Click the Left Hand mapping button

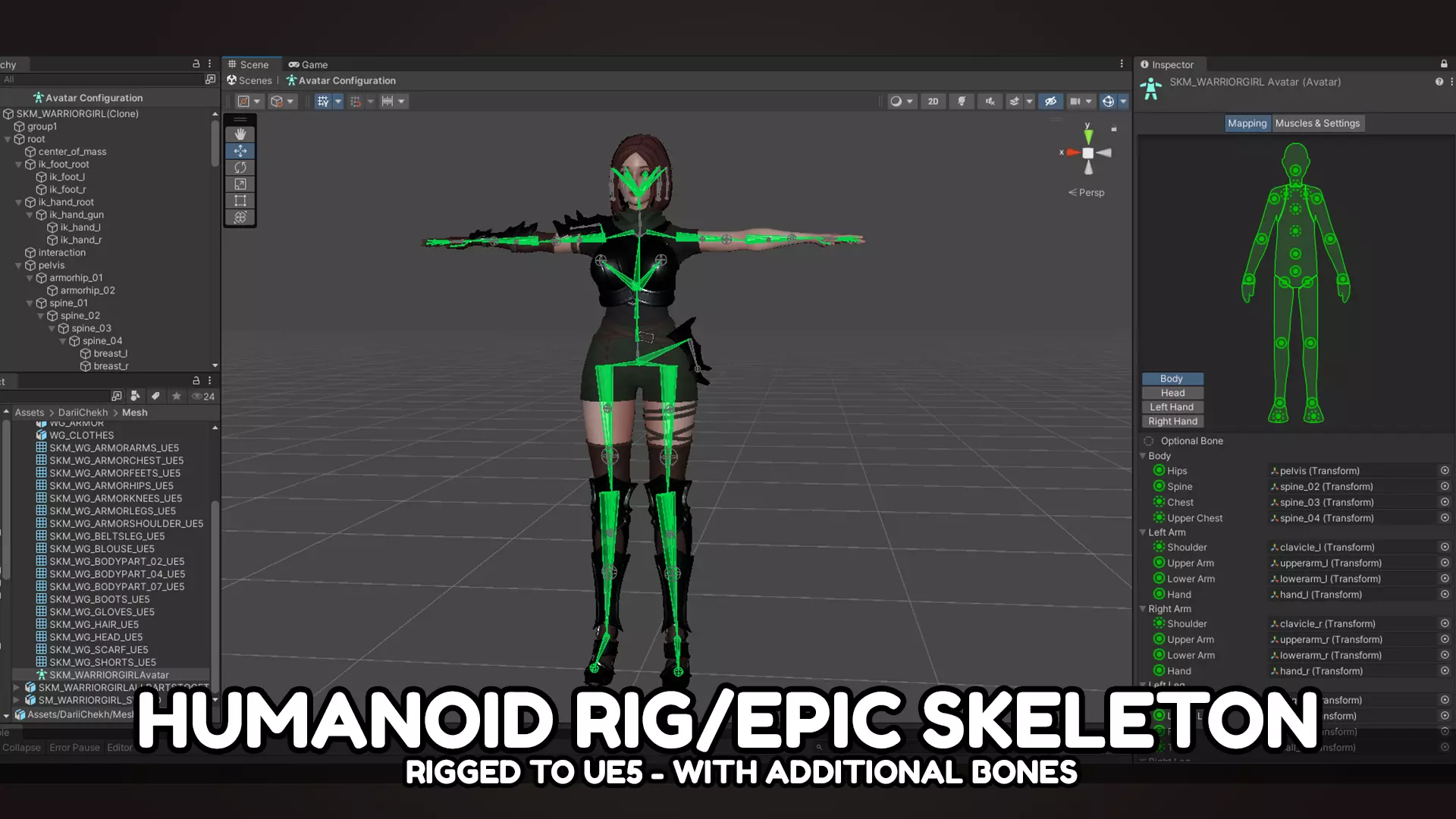click(1172, 407)
